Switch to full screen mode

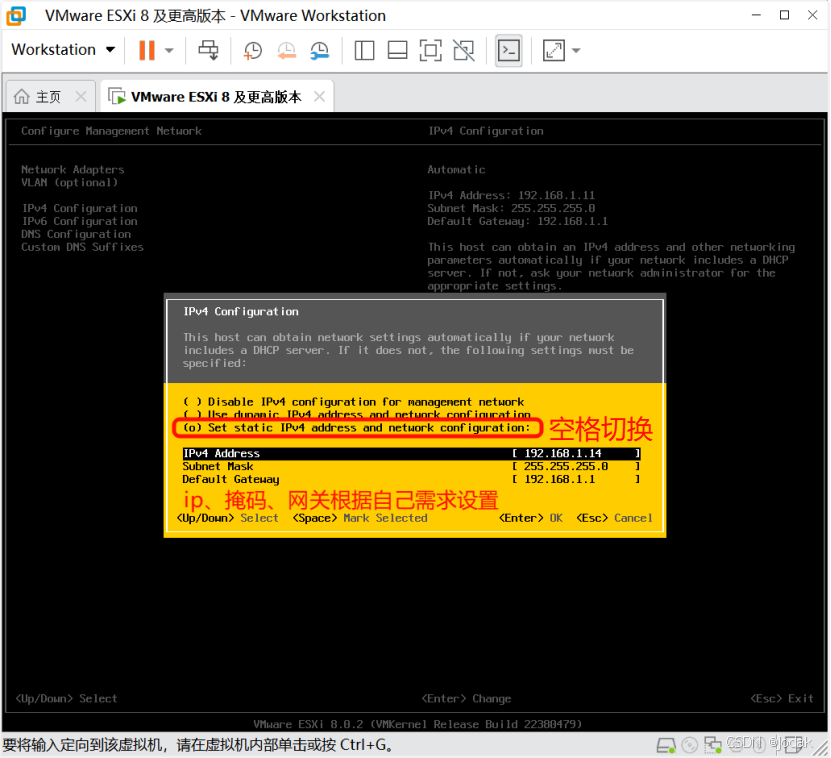[x=430, y=50]
